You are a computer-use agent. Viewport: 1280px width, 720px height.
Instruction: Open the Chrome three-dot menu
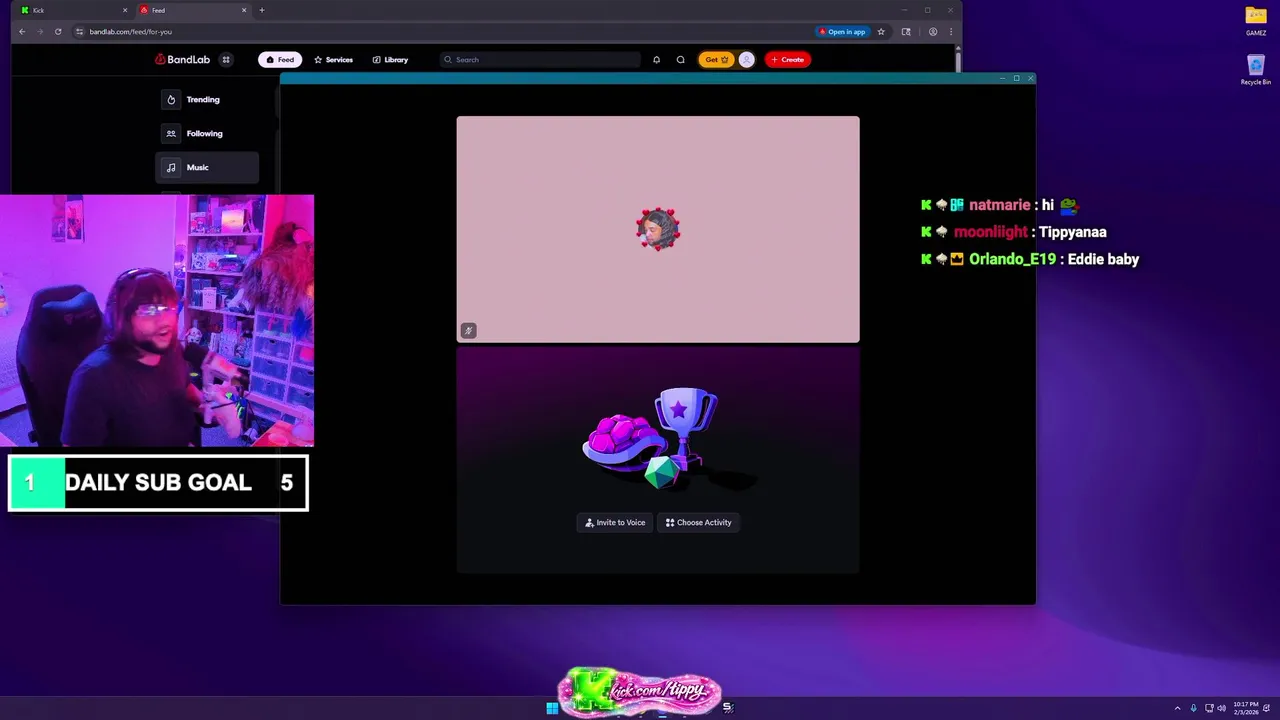click(x=951, y=32)
